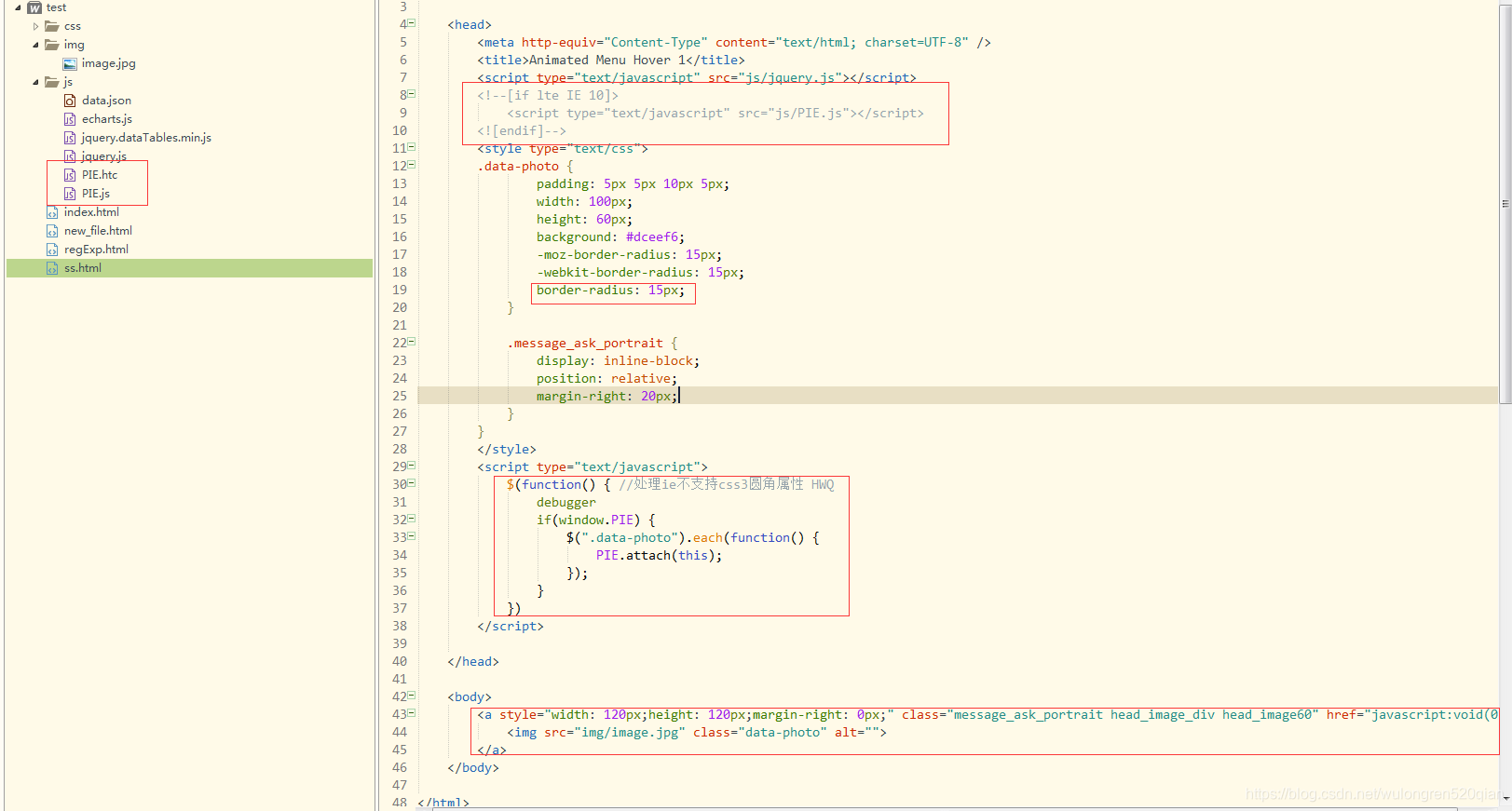Fold the .data-photo rule at line 12
Screen dimensions: 1512x811
pyautogui.click(x=412, y=165)
